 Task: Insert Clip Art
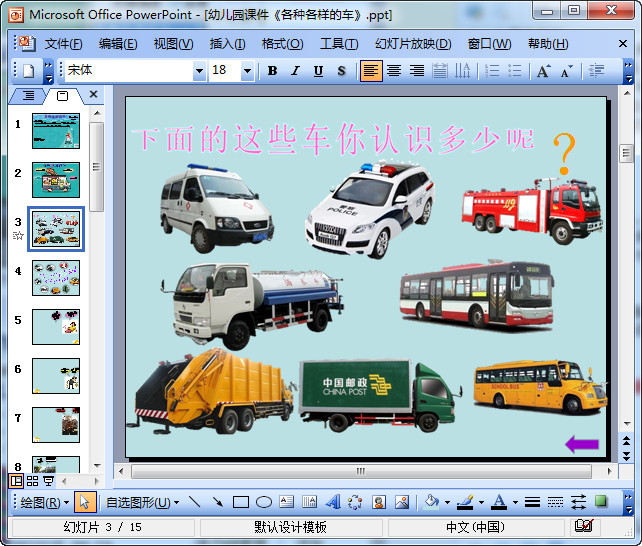coord(379,502)
